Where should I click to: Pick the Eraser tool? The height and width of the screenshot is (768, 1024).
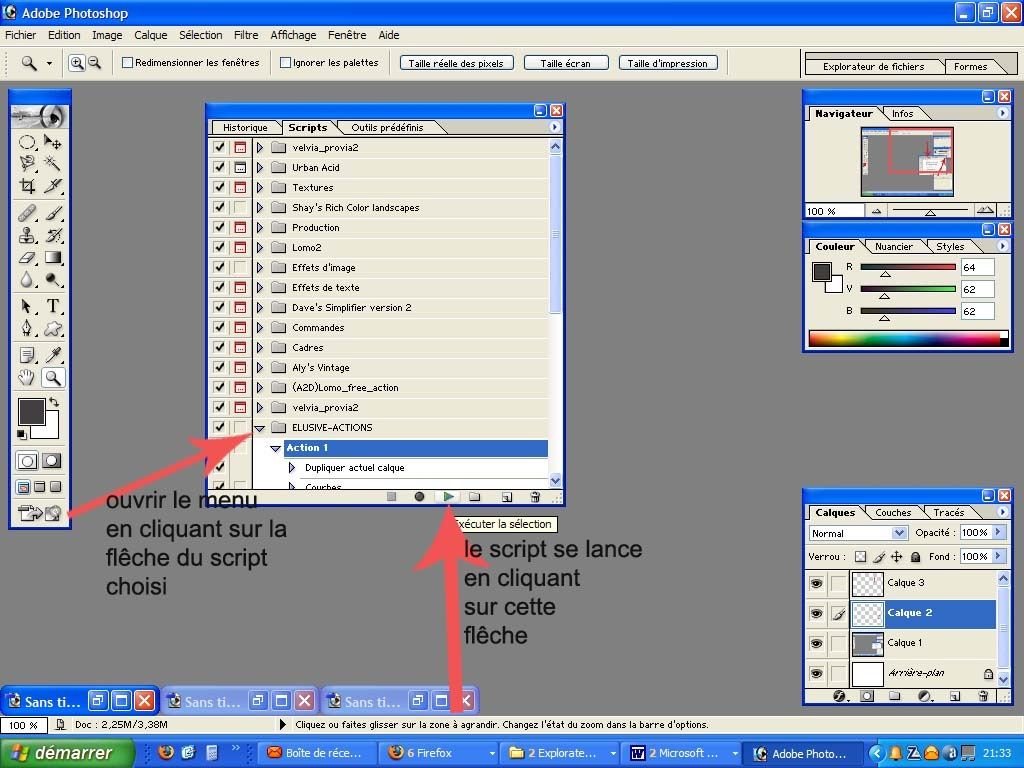pos(27,257)
